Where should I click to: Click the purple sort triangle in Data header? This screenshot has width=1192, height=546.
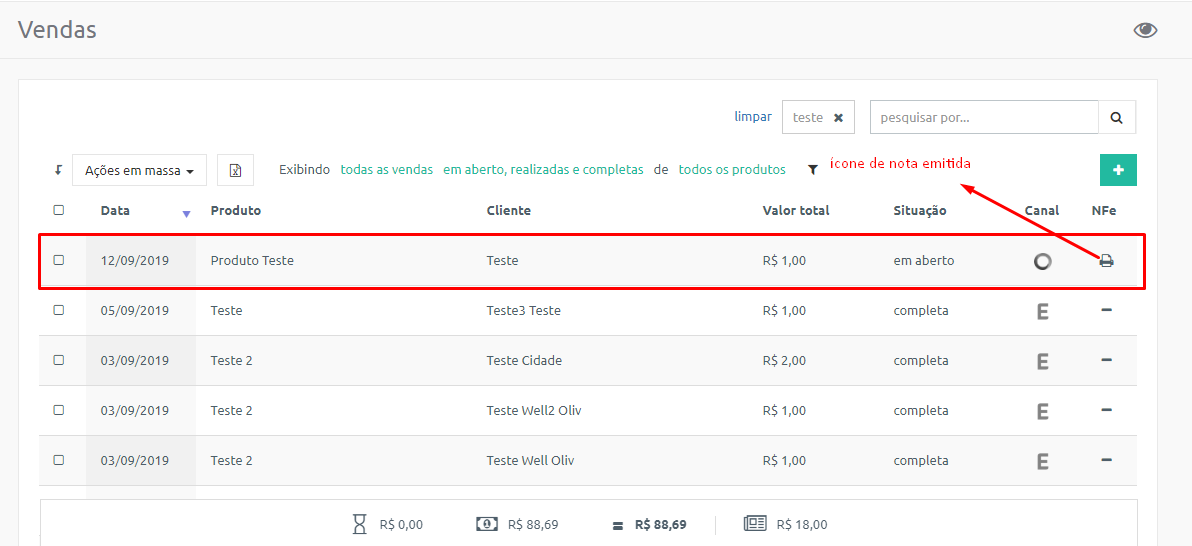186,214
